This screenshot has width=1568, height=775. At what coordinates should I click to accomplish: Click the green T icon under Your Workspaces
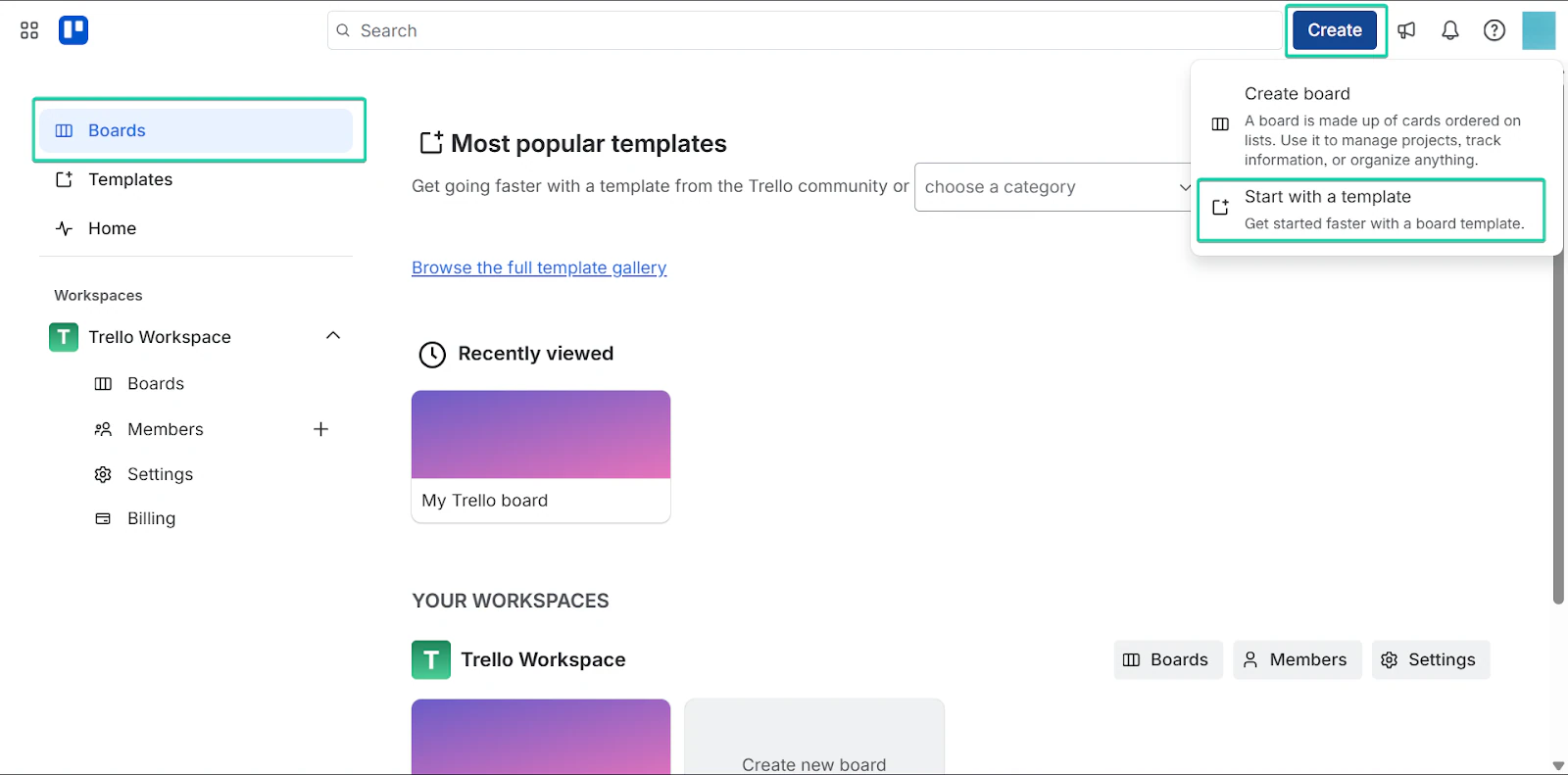431,660
